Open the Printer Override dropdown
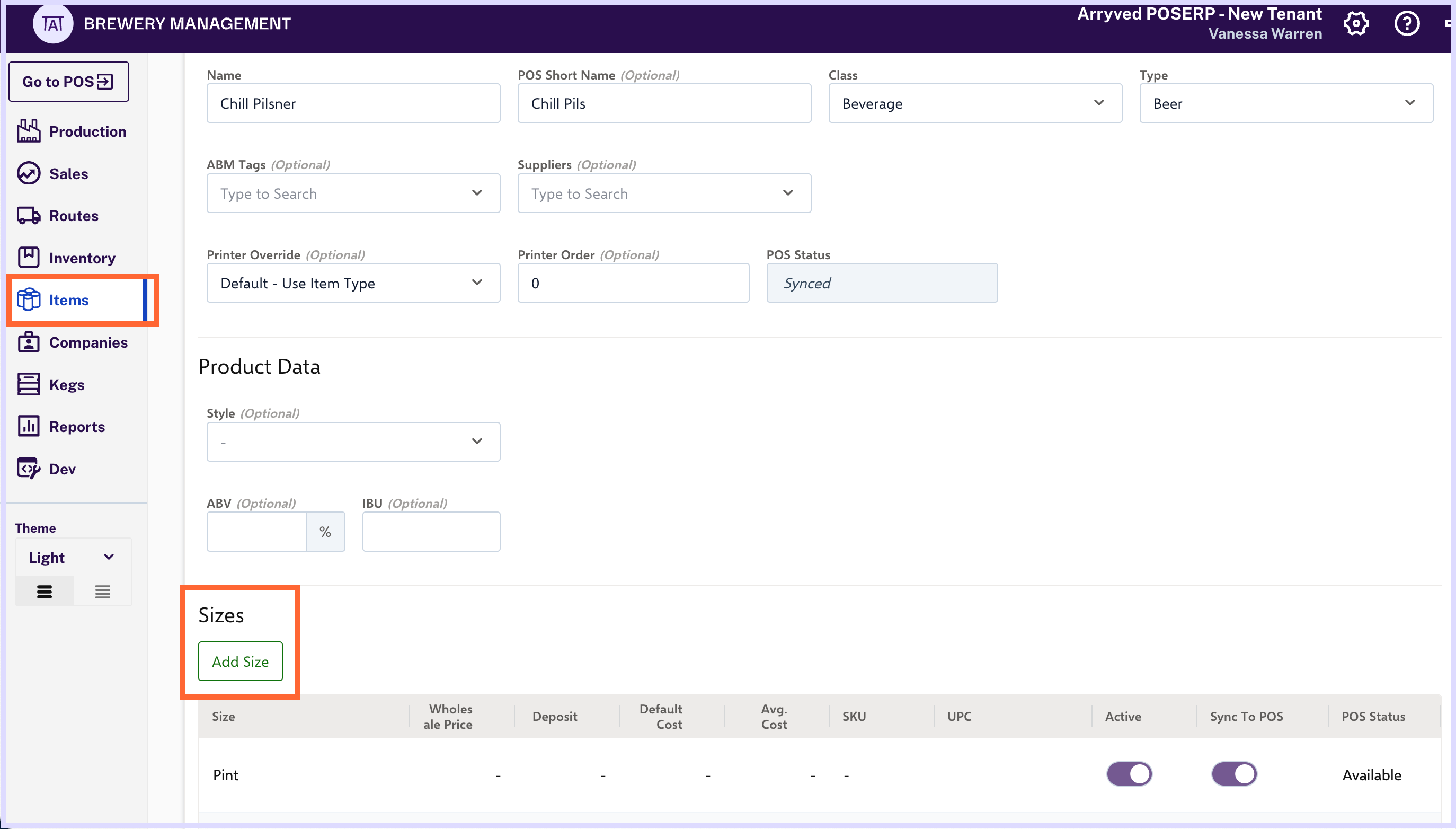Screen dimensions: 1456x829 [x=353, y=283]
